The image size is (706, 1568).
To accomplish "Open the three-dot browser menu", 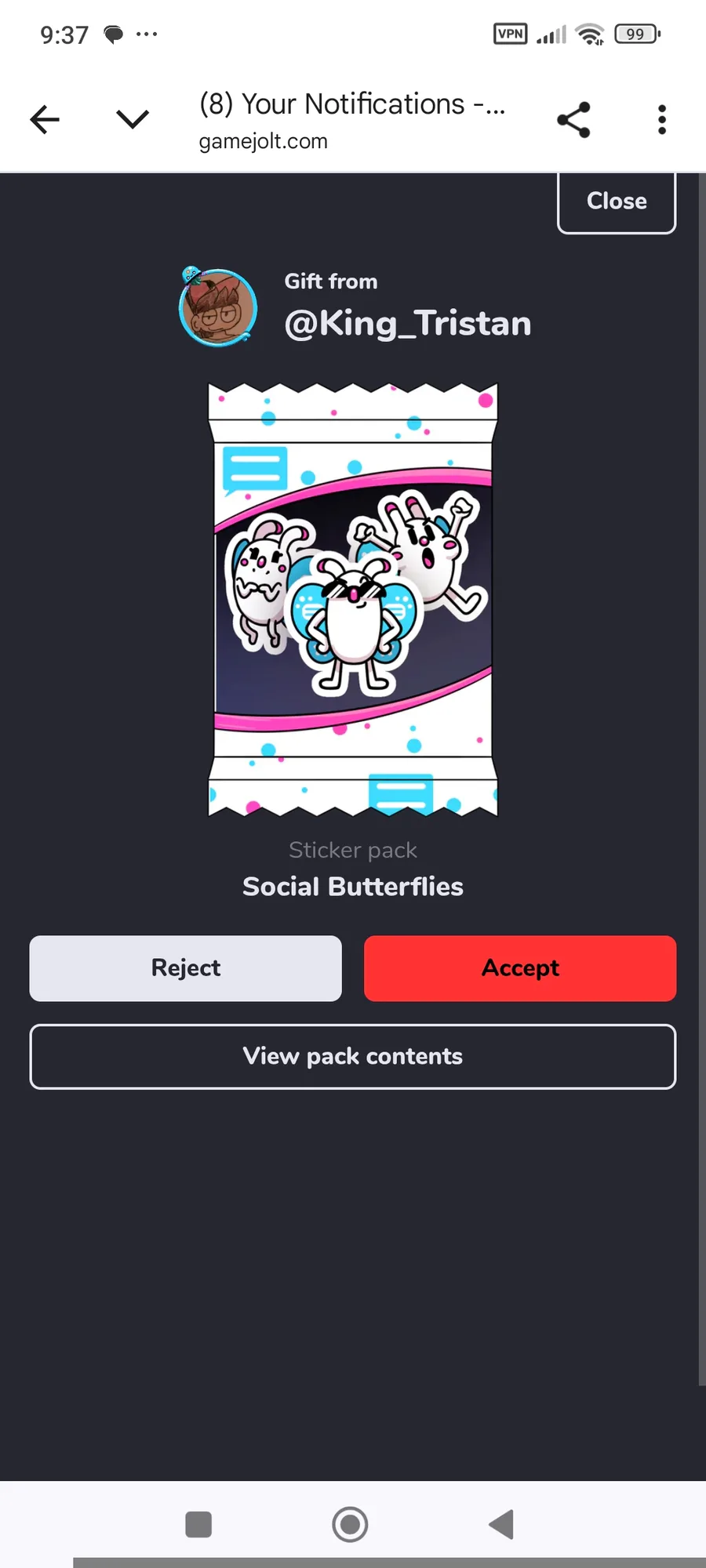I will click(x=662, y=120).
